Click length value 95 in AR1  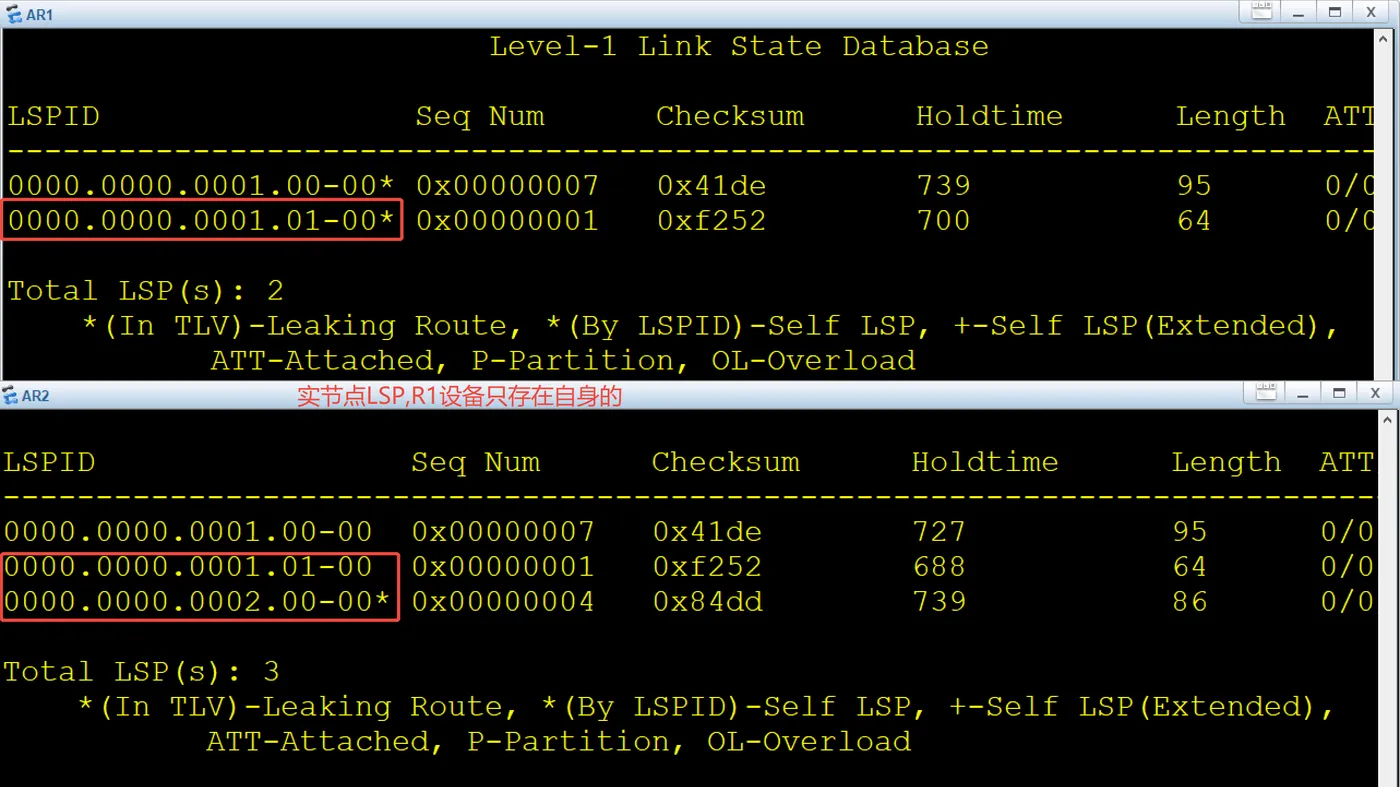tap(1194, 186)
